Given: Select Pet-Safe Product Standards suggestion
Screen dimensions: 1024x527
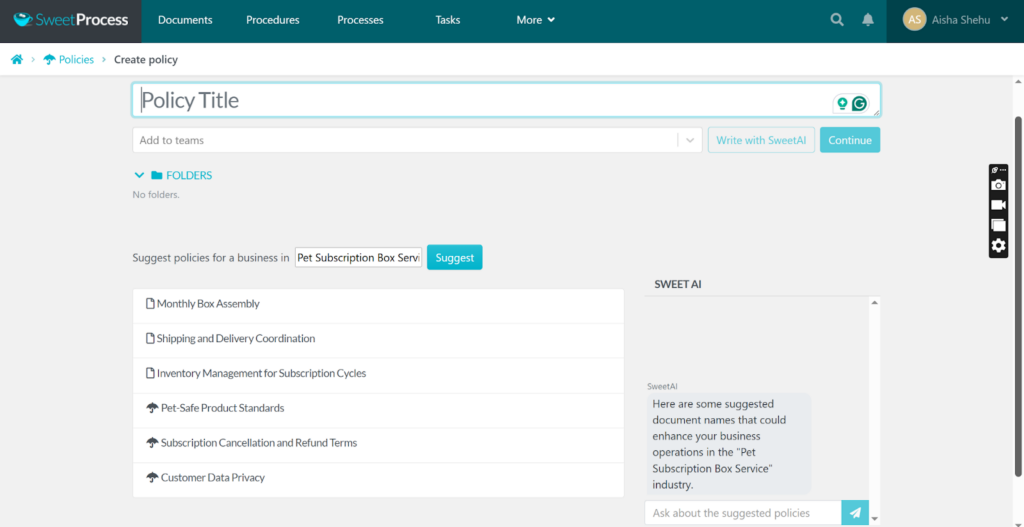Looking at the screenshot, I should [378, 408].
